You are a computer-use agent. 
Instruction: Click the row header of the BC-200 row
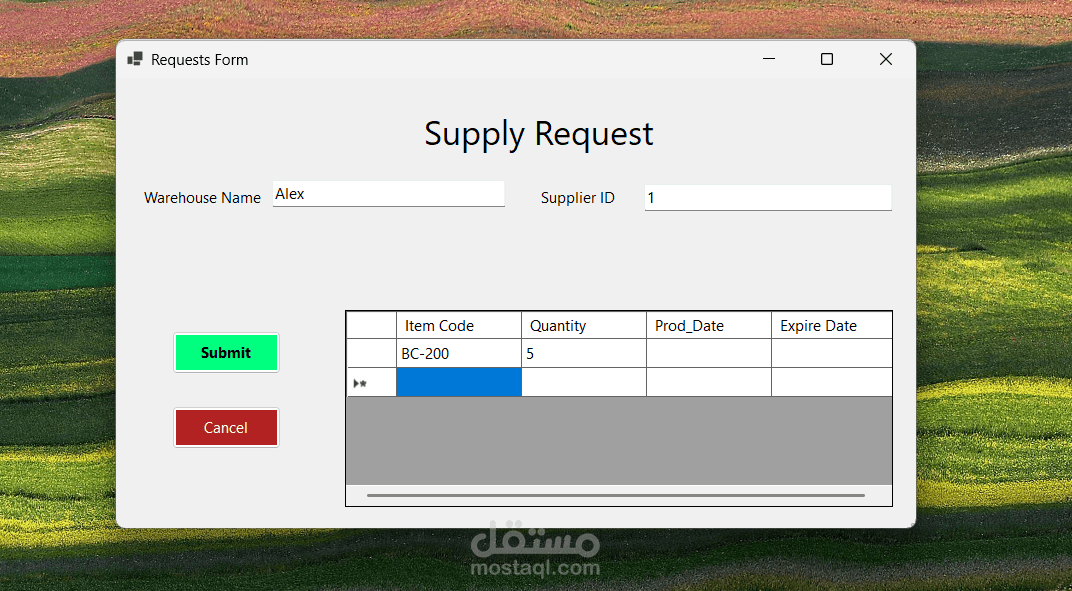pos(371,354)
